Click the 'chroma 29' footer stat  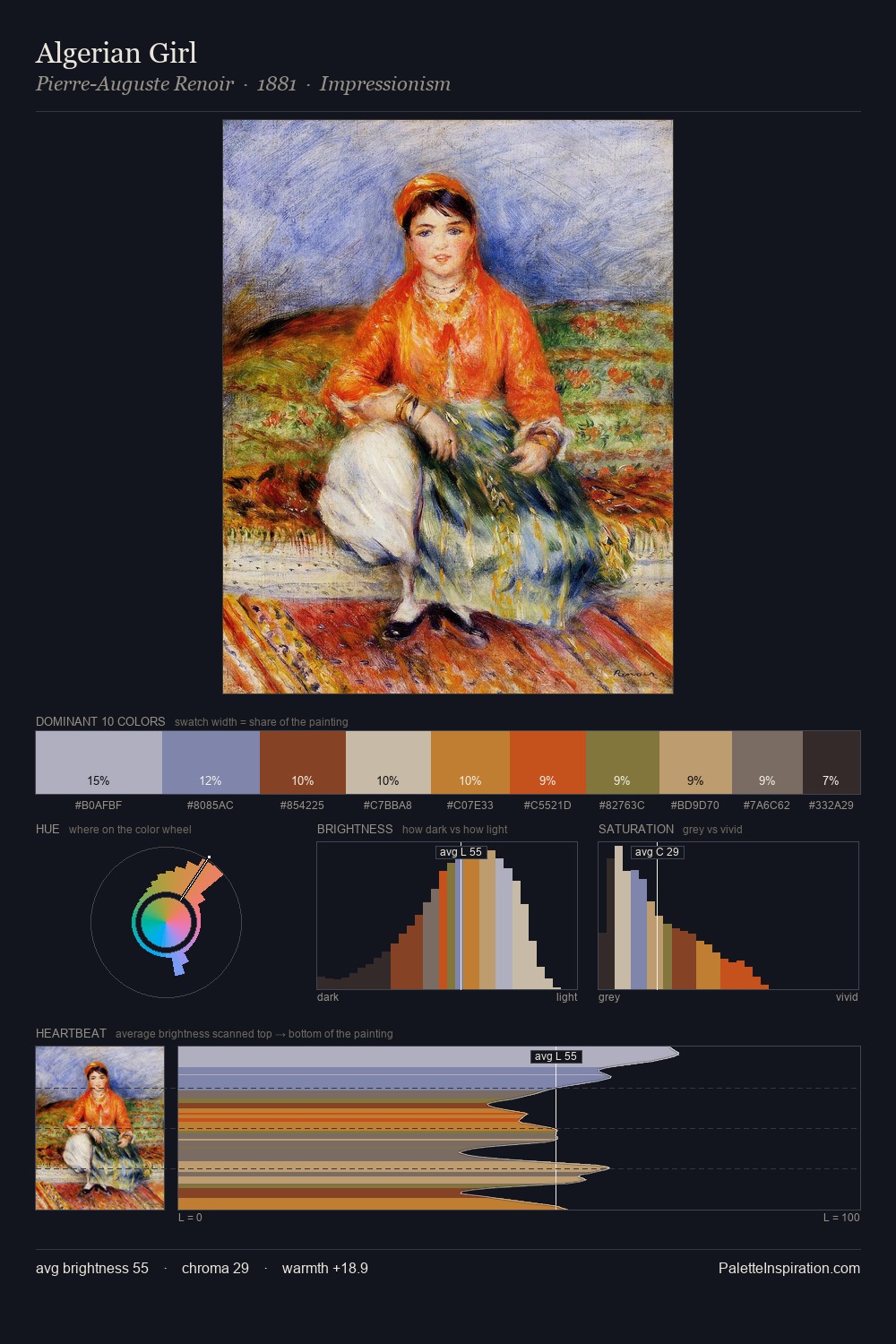click(215, 1268)
